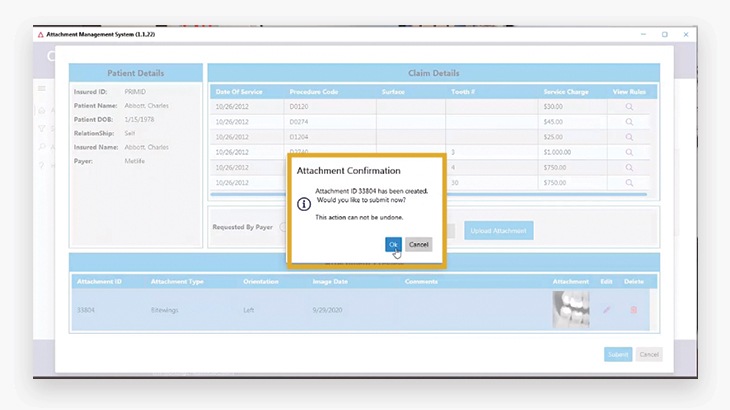View rules for procedure D0120
Image resolution: width=730 pixels, height=410 pixels.
tap(629, 106)
